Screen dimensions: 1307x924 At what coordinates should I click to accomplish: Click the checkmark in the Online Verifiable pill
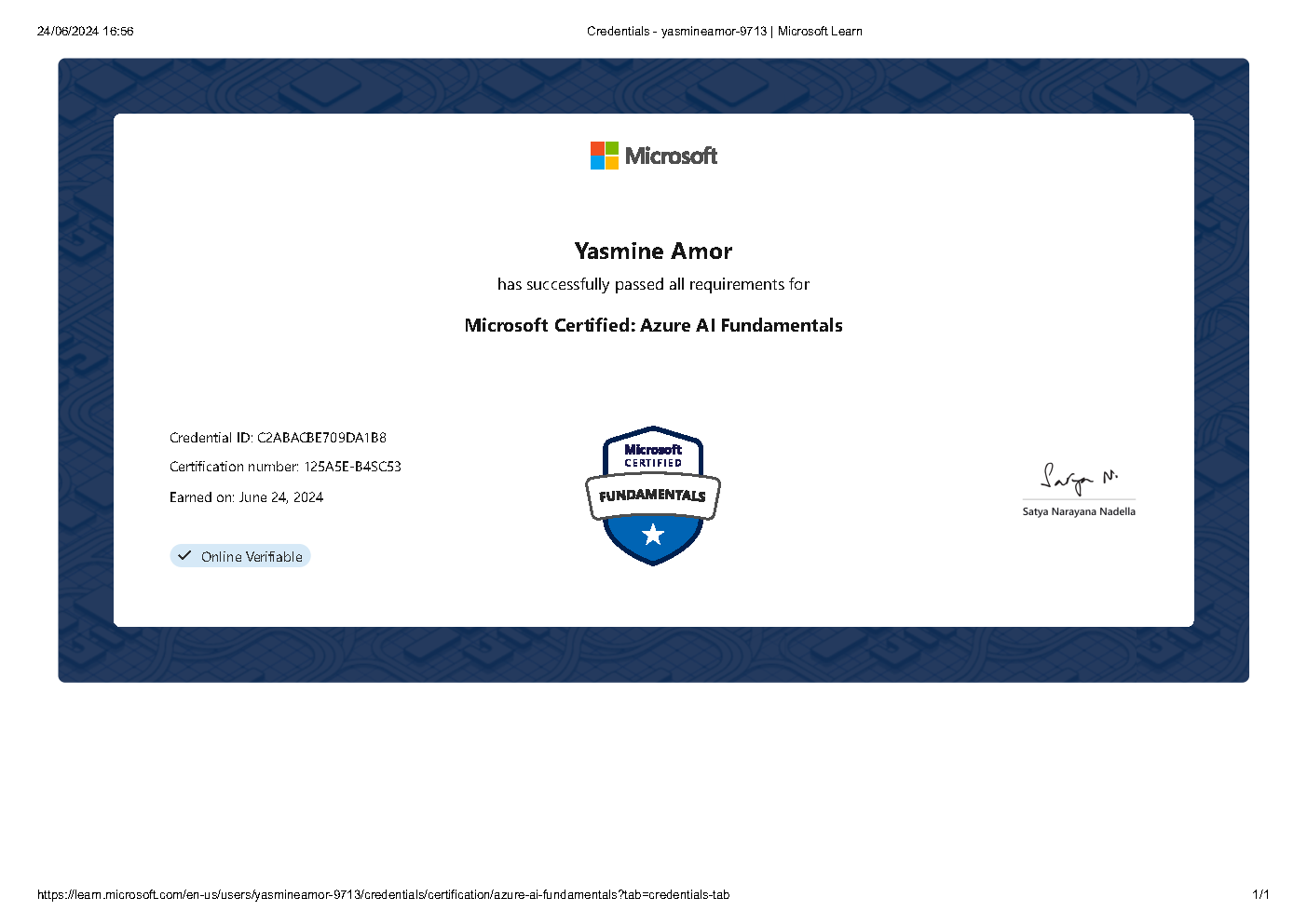click(x=185, y=555)
